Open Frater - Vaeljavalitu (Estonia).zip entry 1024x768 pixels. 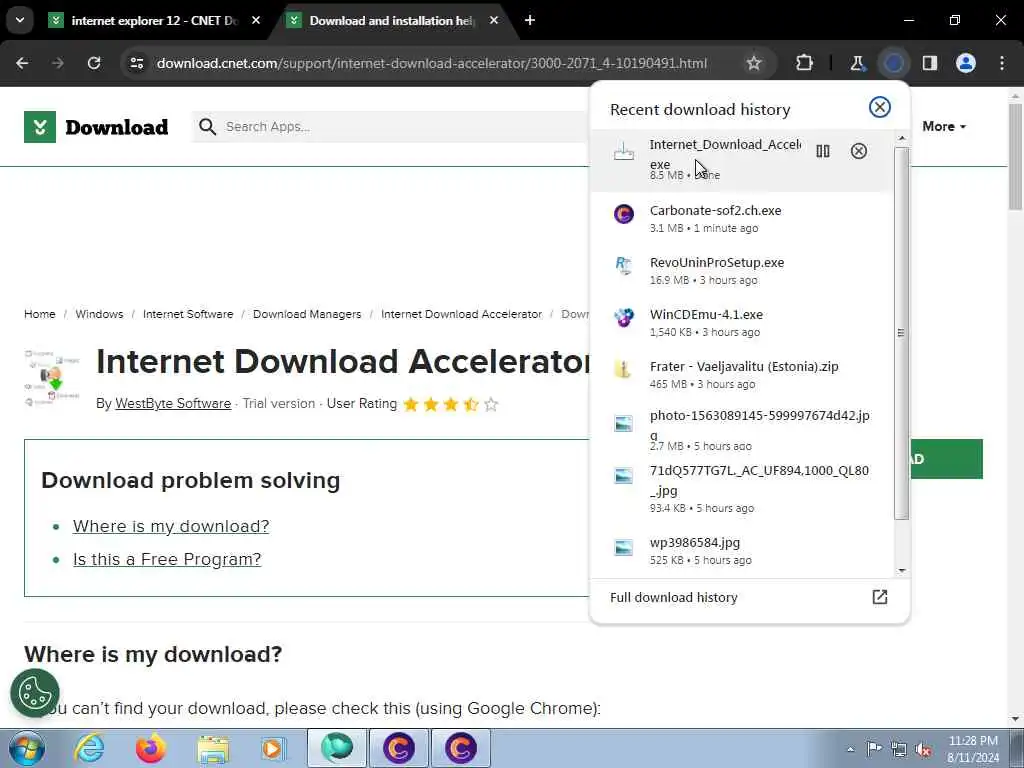[x=742, y=375]
